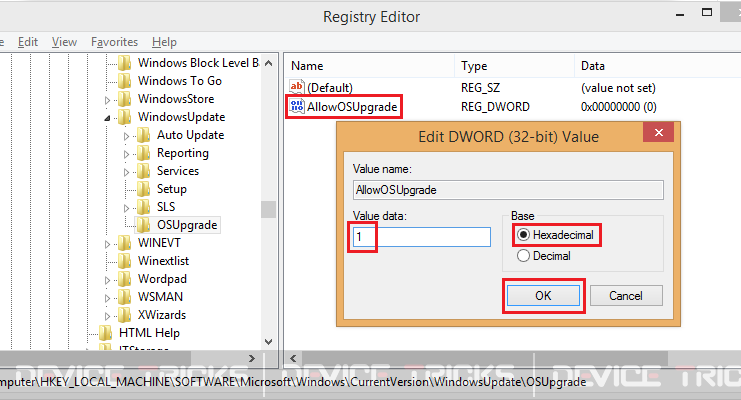Click the (value not set) data cell
Image resolution: width=741 pixels, height=400 pixels.
618,88
